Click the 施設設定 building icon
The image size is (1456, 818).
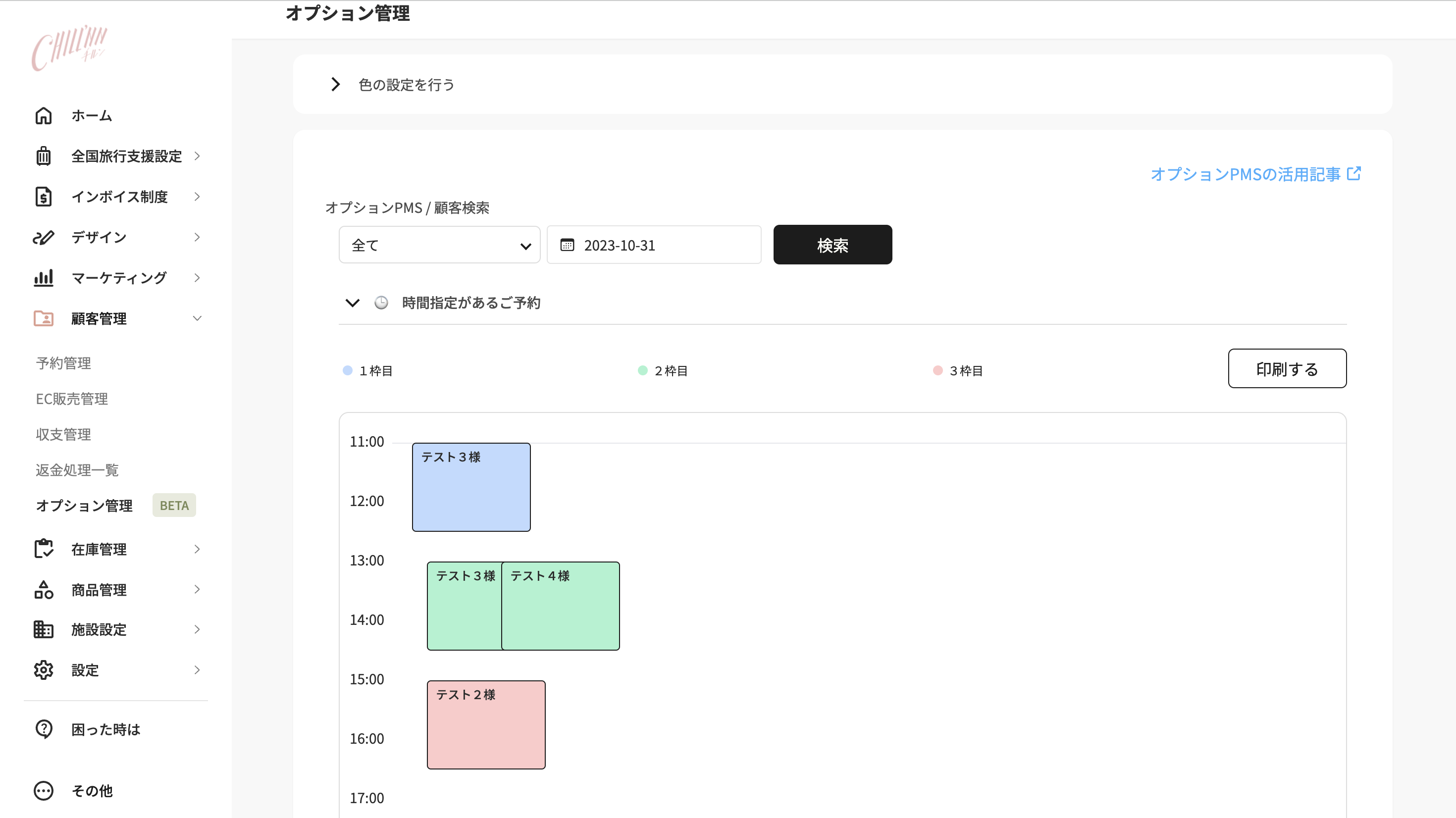pos(44,629)
